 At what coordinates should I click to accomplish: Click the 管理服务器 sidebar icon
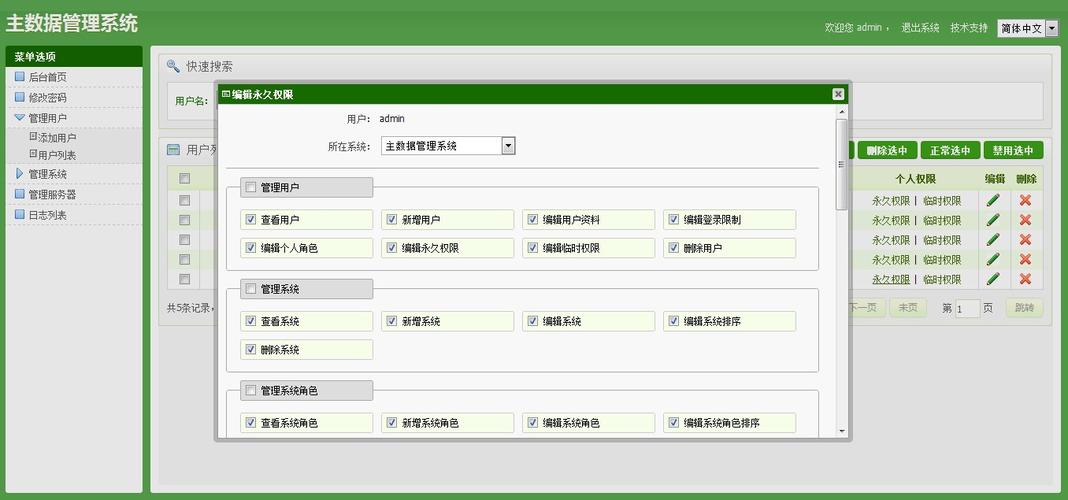click(19, 194)
